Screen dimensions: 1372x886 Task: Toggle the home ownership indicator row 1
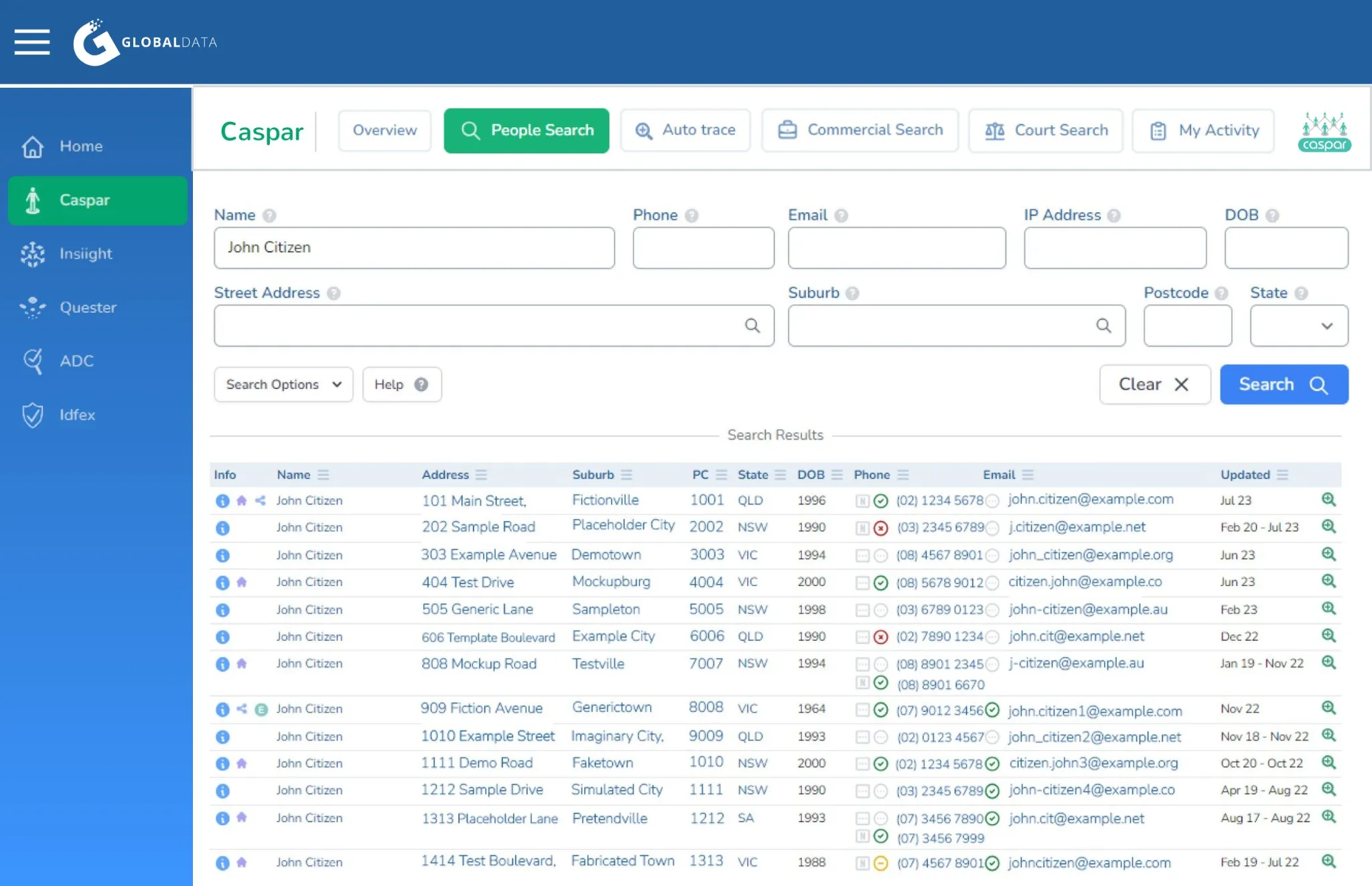point(240,500)
